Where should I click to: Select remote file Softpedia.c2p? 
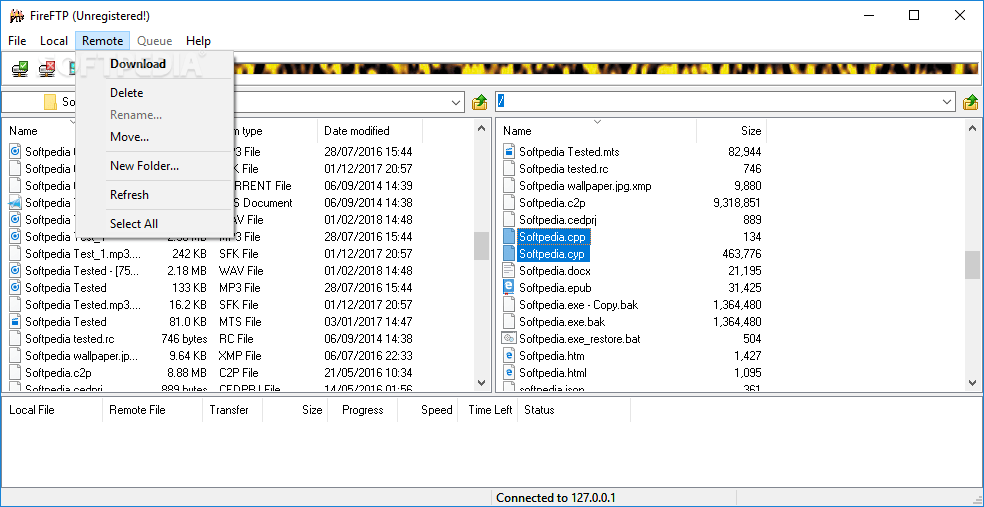tap(552, 203)
